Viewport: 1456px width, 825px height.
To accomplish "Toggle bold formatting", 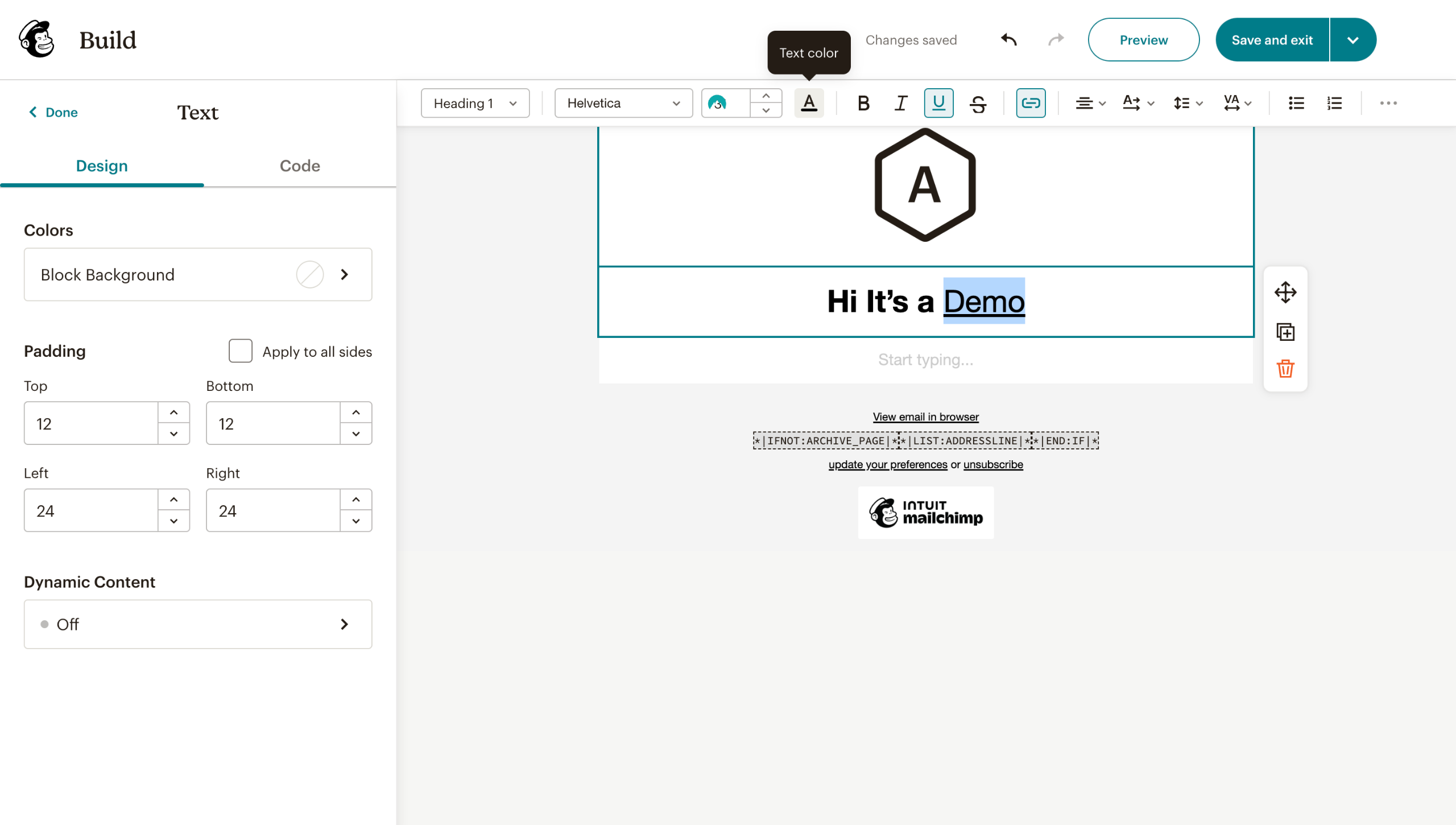I will pos(863,103).
